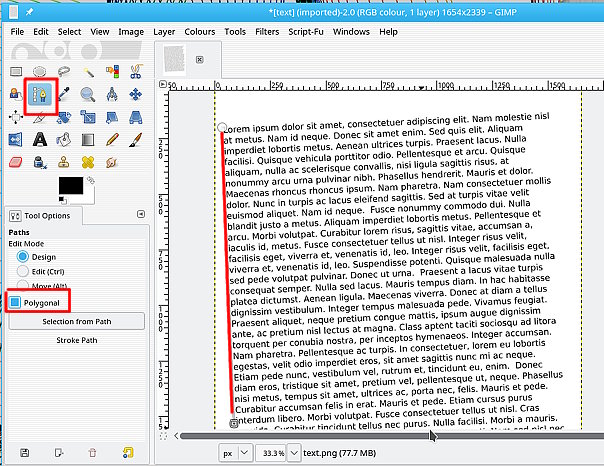Image resolution: width=604 pixels, height=466 pixels.
Task: Select the Eraser tool
Action: tap(16, 162)
